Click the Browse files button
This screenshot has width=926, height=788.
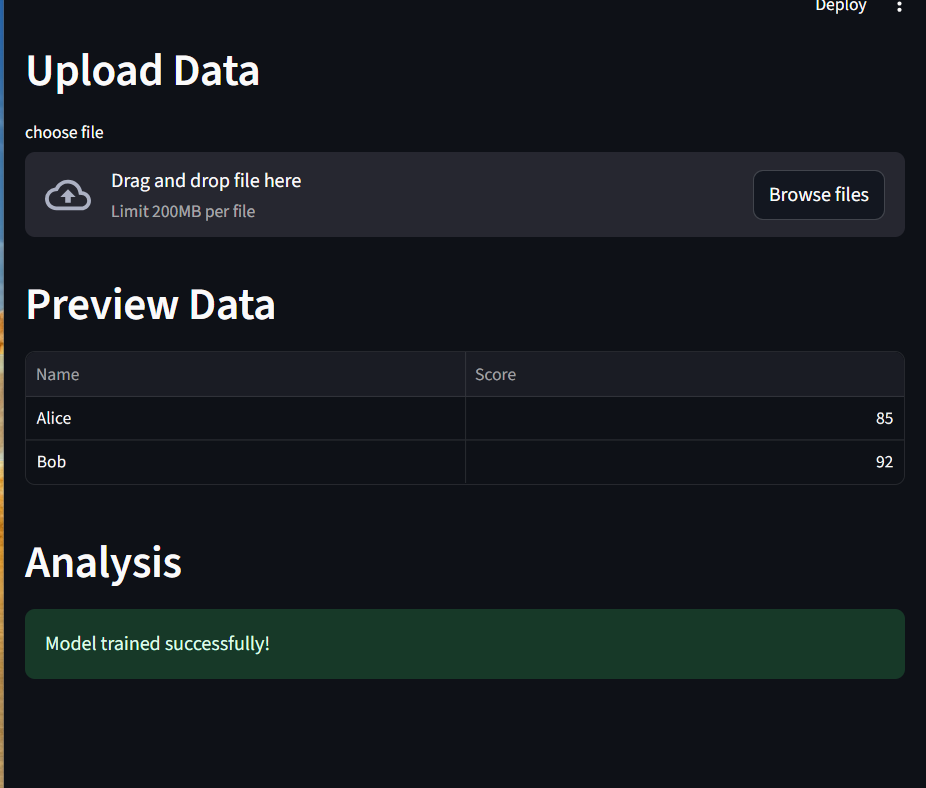(819, 195)
